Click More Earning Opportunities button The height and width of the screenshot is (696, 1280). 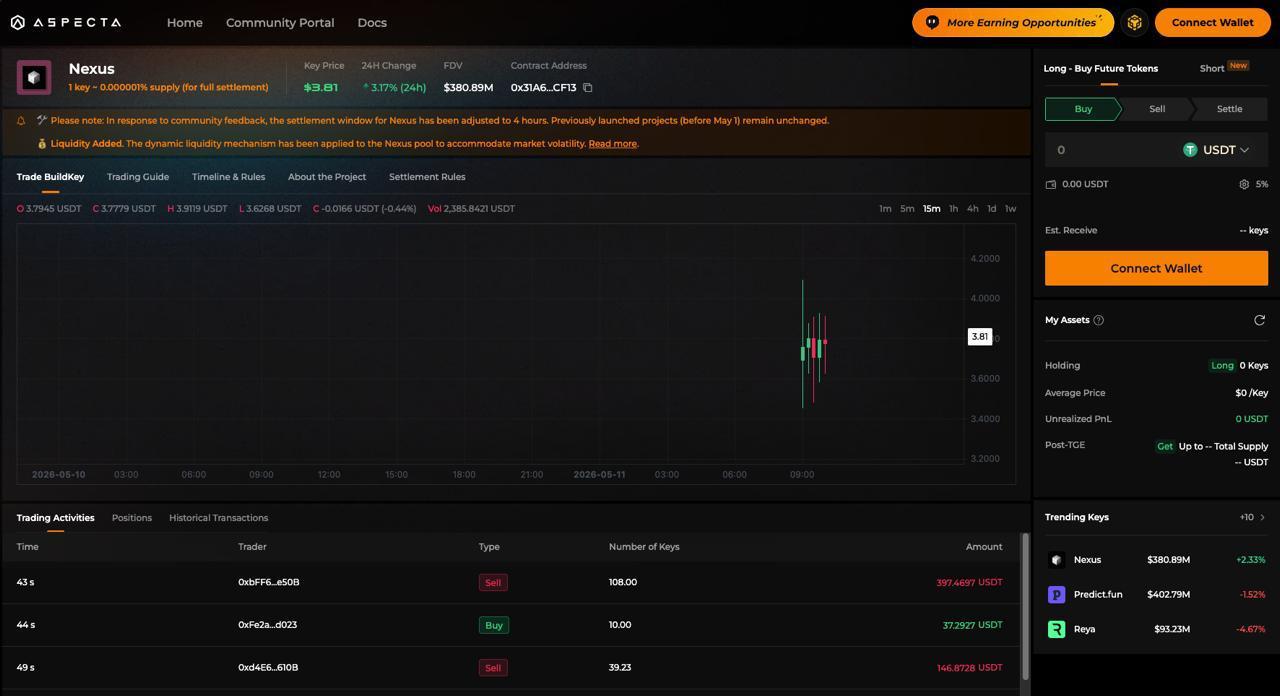[x=1013, y=22]
